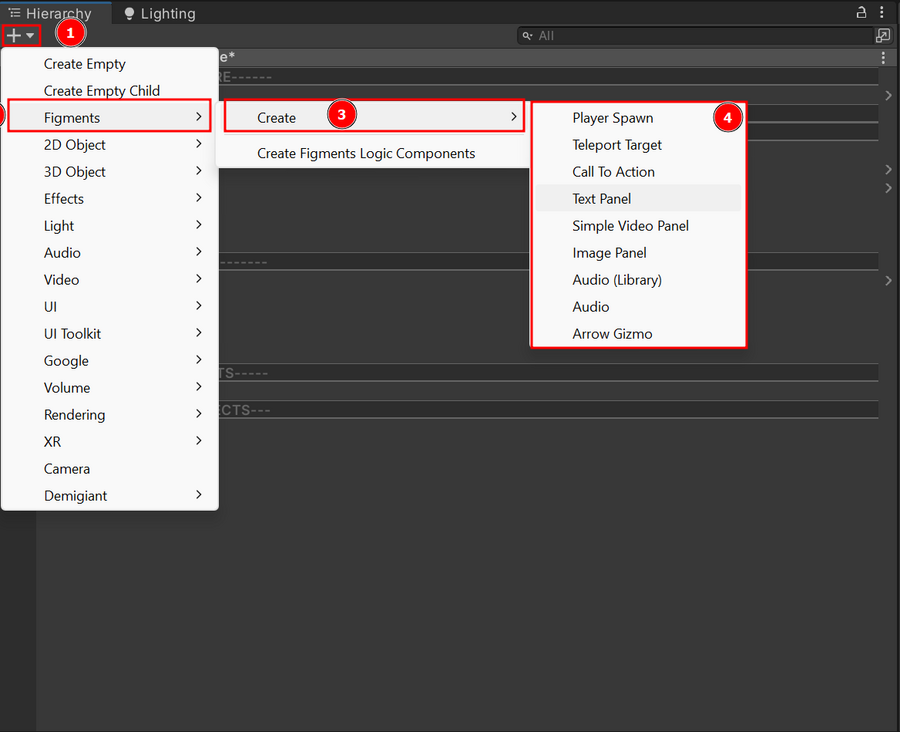
Task: Select Image Panel
Action: click(x=638, y=253)
